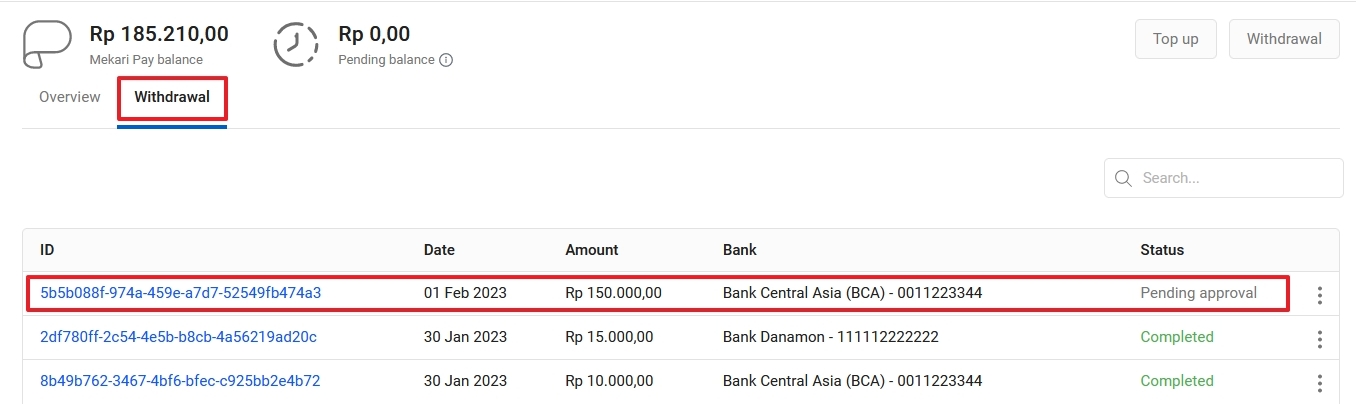Click the Pending approval status text

[1199, 293]
